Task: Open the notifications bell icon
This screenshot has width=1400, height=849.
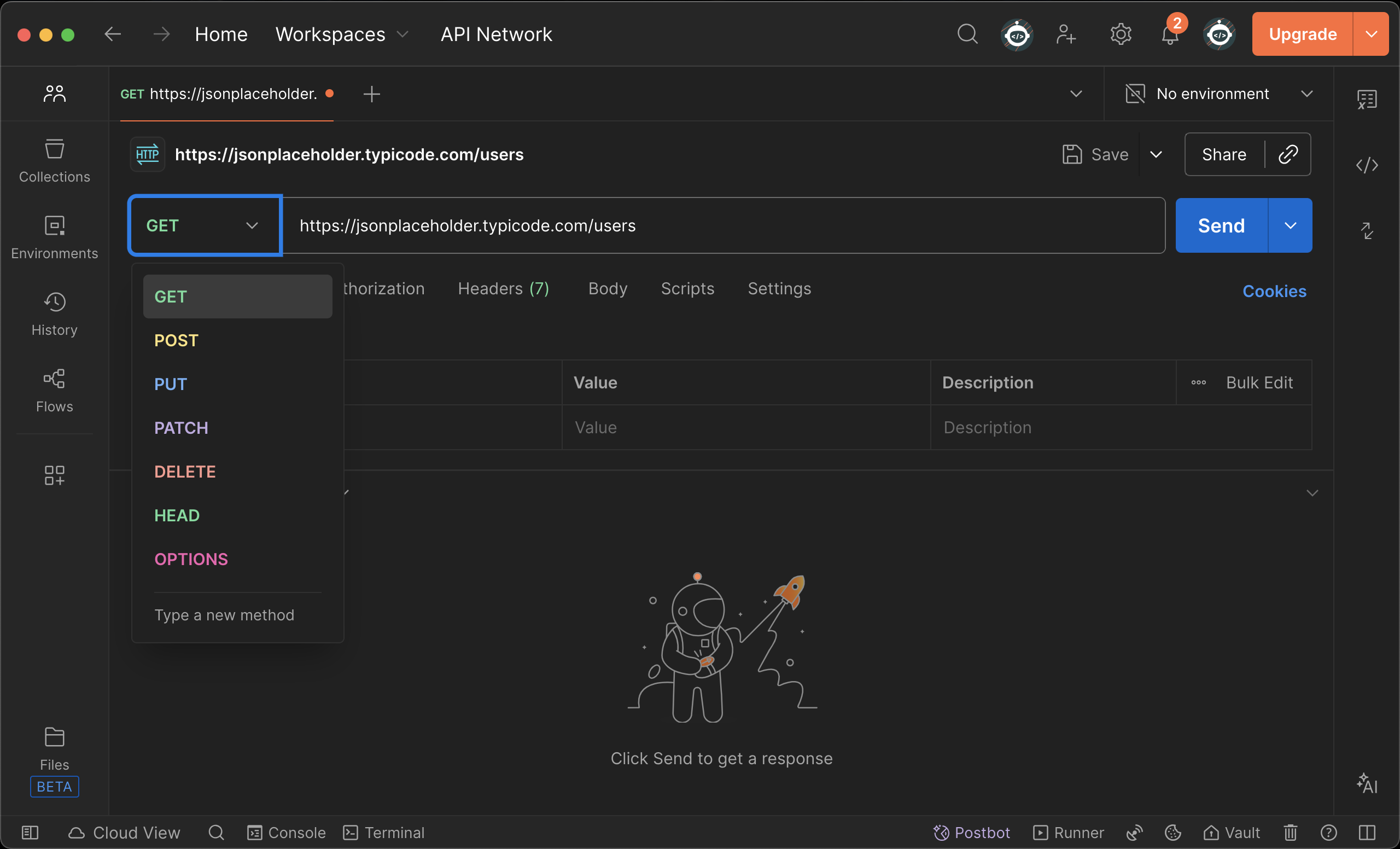Action: pos(1169,35)
